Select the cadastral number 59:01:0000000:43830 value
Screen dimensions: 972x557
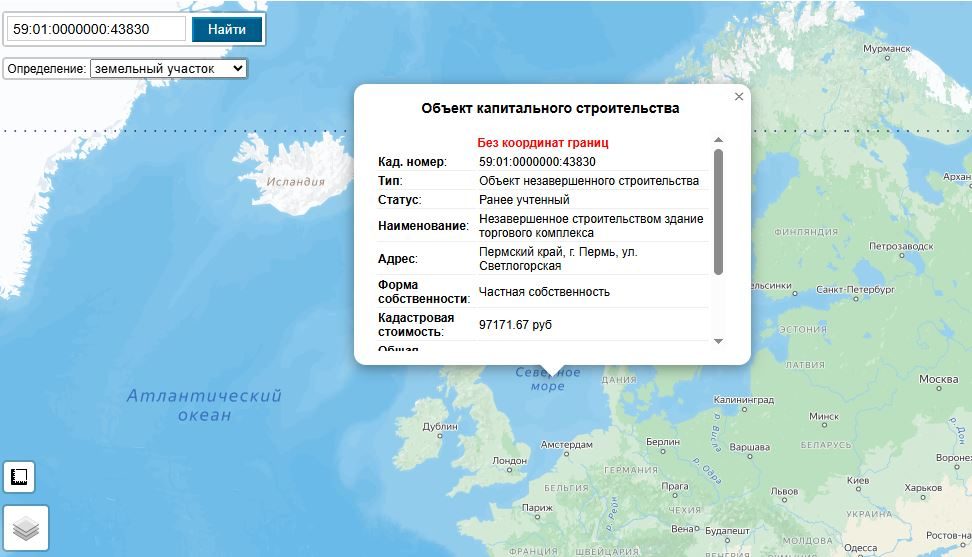537,162
